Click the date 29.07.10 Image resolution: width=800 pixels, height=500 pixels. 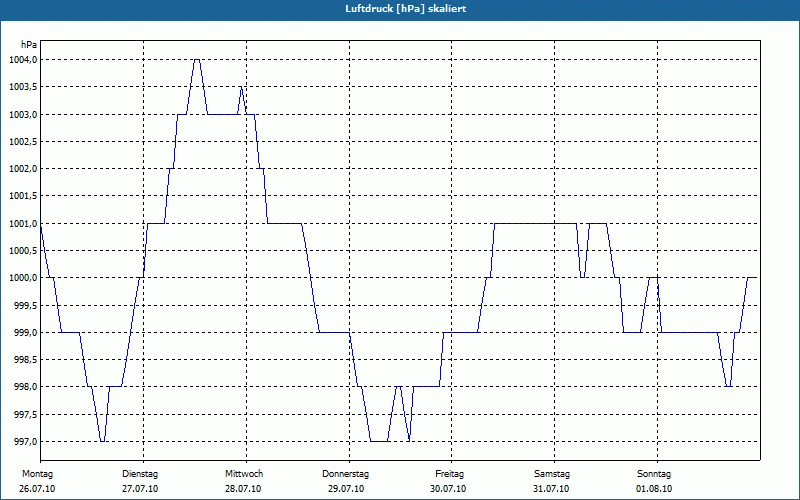coord(346,489)
